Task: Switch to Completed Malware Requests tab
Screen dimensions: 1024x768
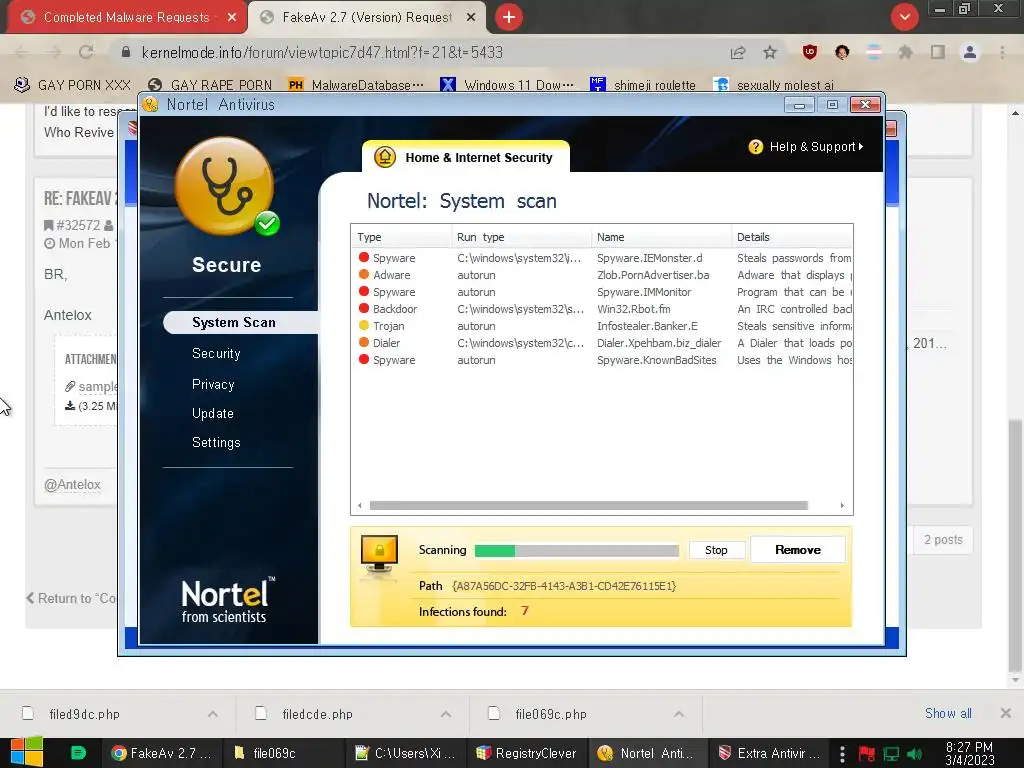Action: (x=127, y=18)
